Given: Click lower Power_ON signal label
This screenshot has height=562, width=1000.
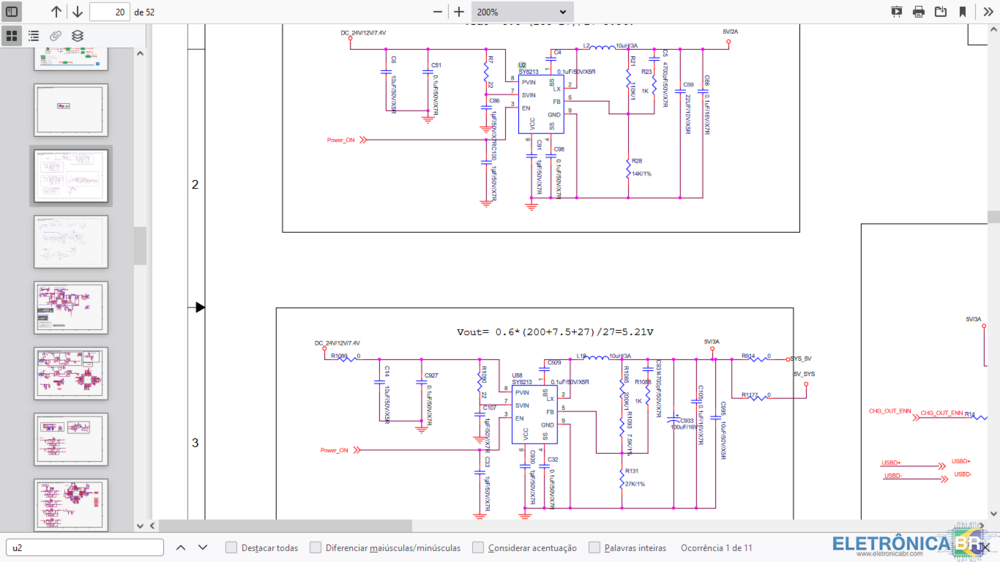Looking at the screenshot, I should pos(334,450).
